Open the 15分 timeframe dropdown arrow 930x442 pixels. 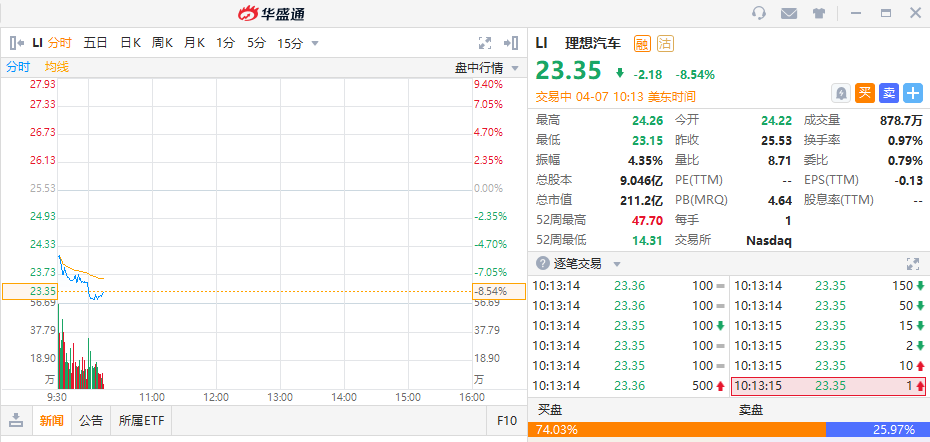[315, 43]
